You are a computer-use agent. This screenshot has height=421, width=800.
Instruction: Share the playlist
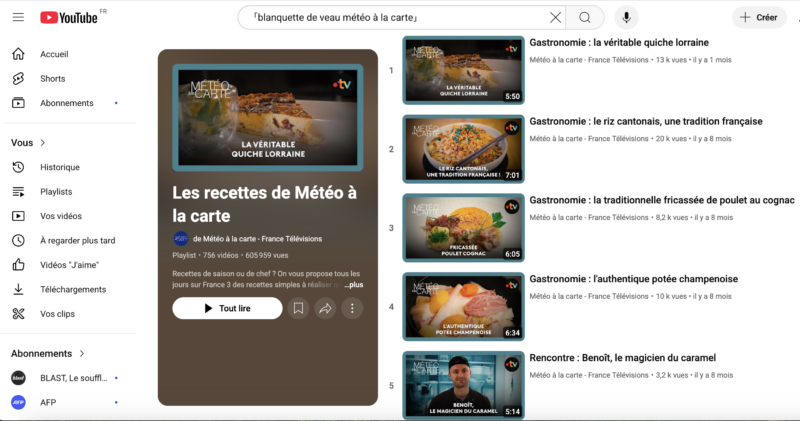(x=325, y=309)
